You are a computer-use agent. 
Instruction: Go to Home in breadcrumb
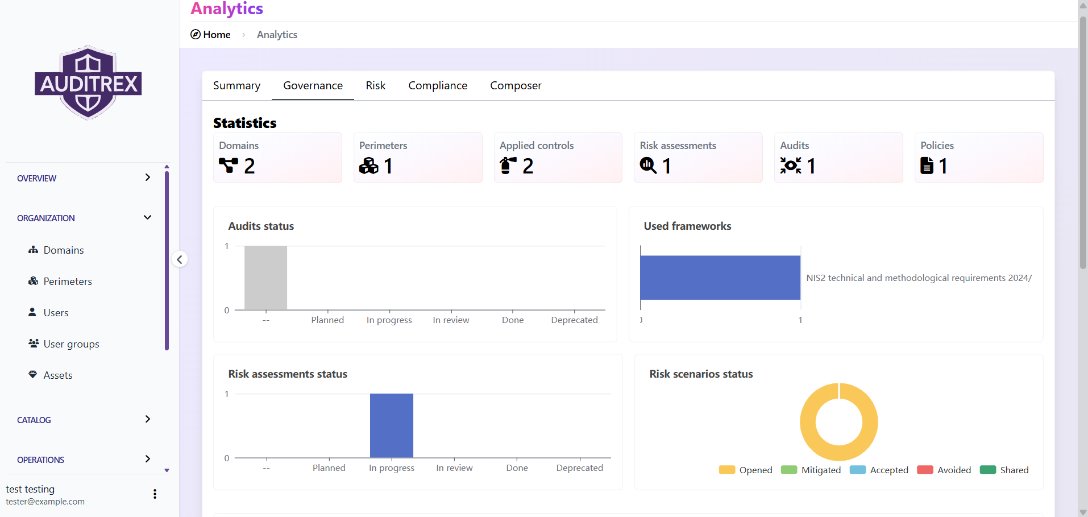click(211, 35)
